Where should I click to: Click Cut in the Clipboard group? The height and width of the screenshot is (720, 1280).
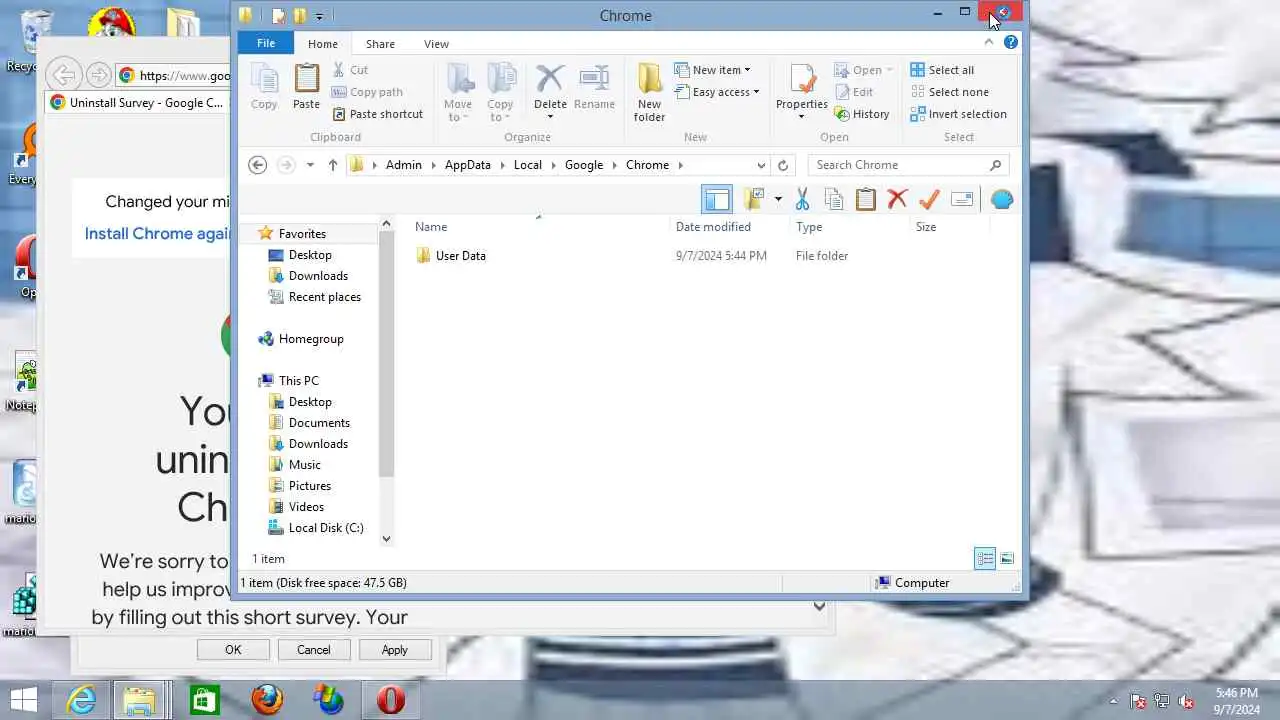pyautogui.click(x=350, y=70)
